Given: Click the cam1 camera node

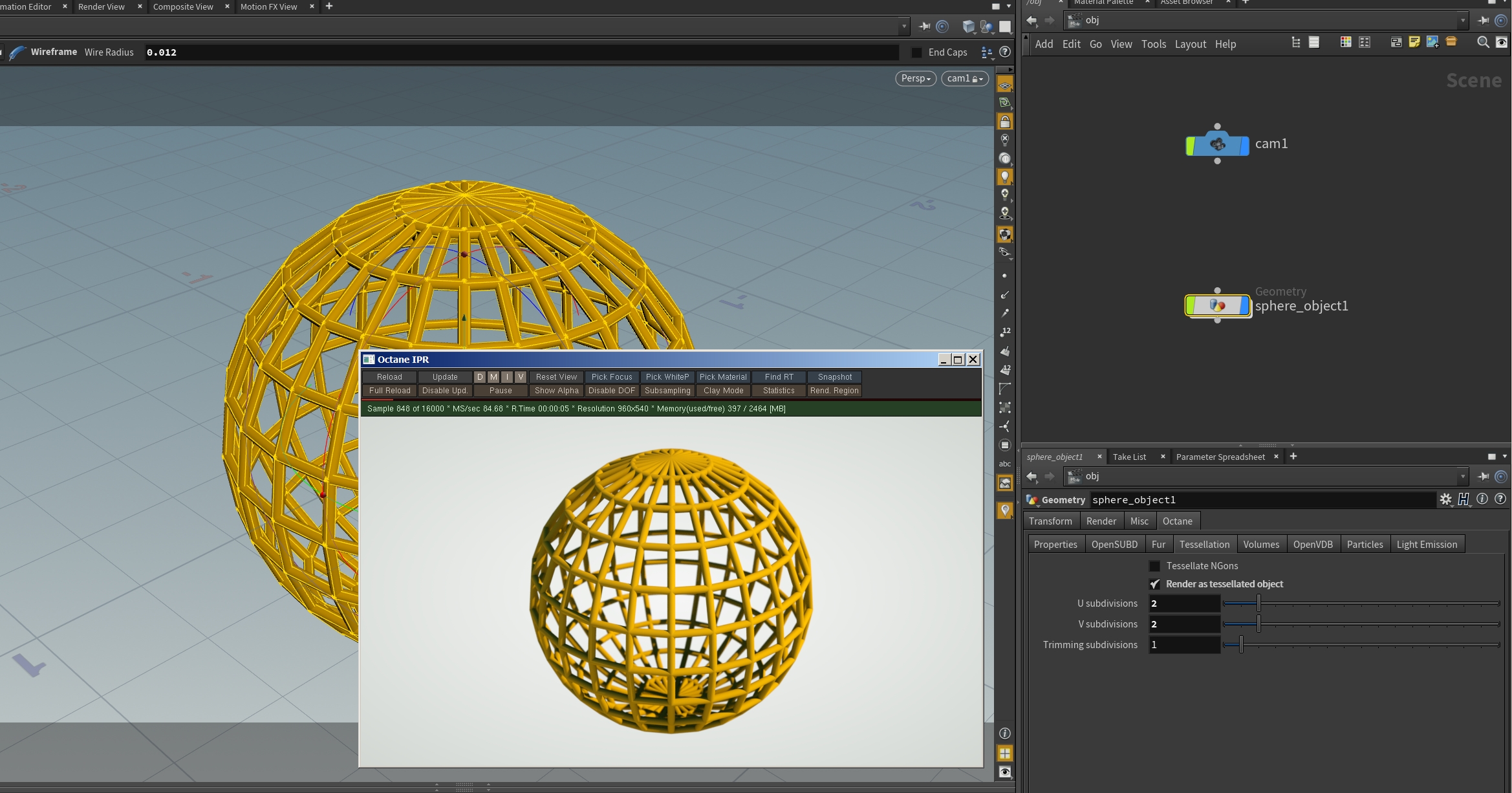Looking at the screenshot, I should [x=1217, y=145].
